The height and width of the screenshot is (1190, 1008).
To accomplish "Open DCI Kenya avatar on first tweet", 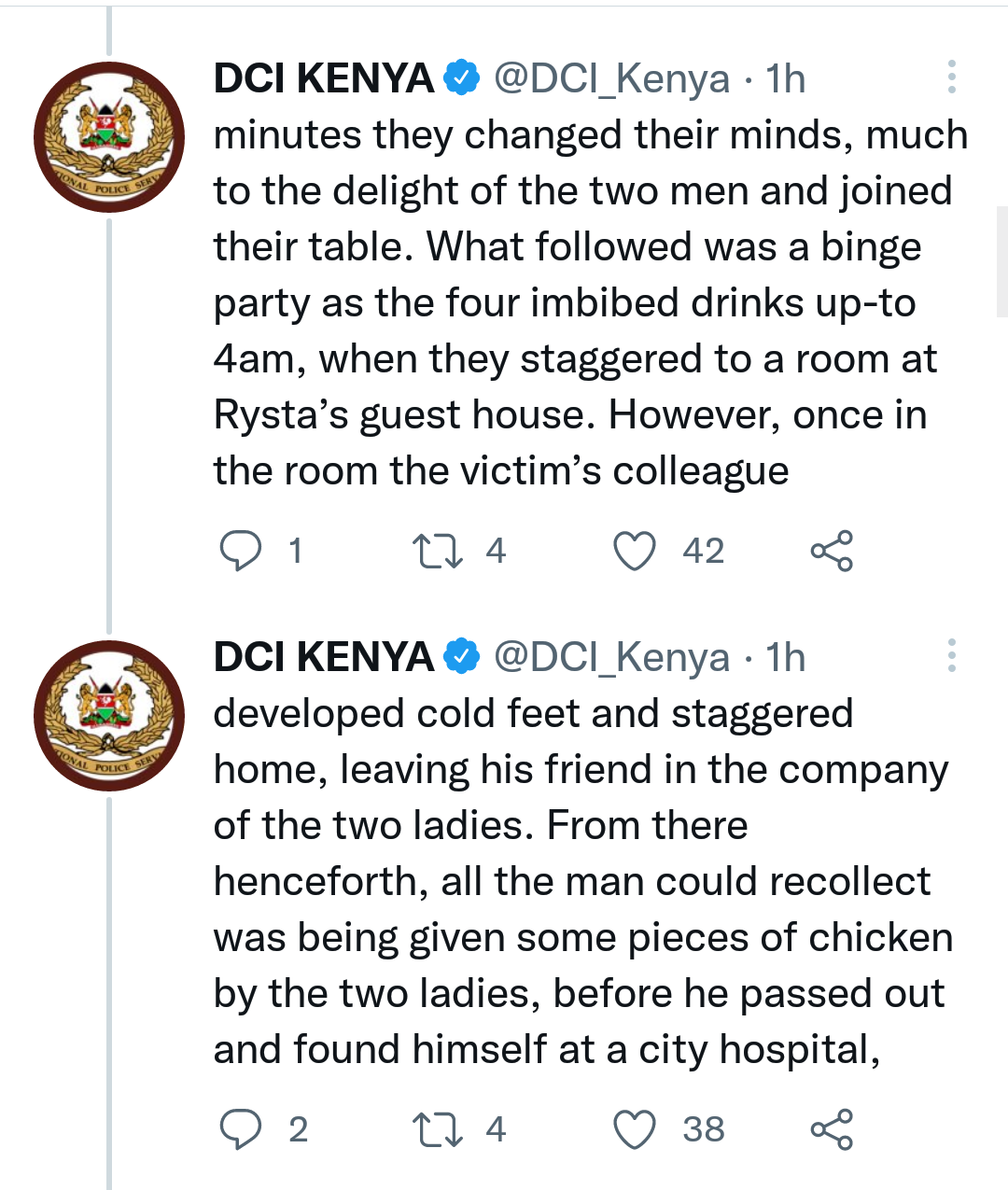I will click(109, 137).
